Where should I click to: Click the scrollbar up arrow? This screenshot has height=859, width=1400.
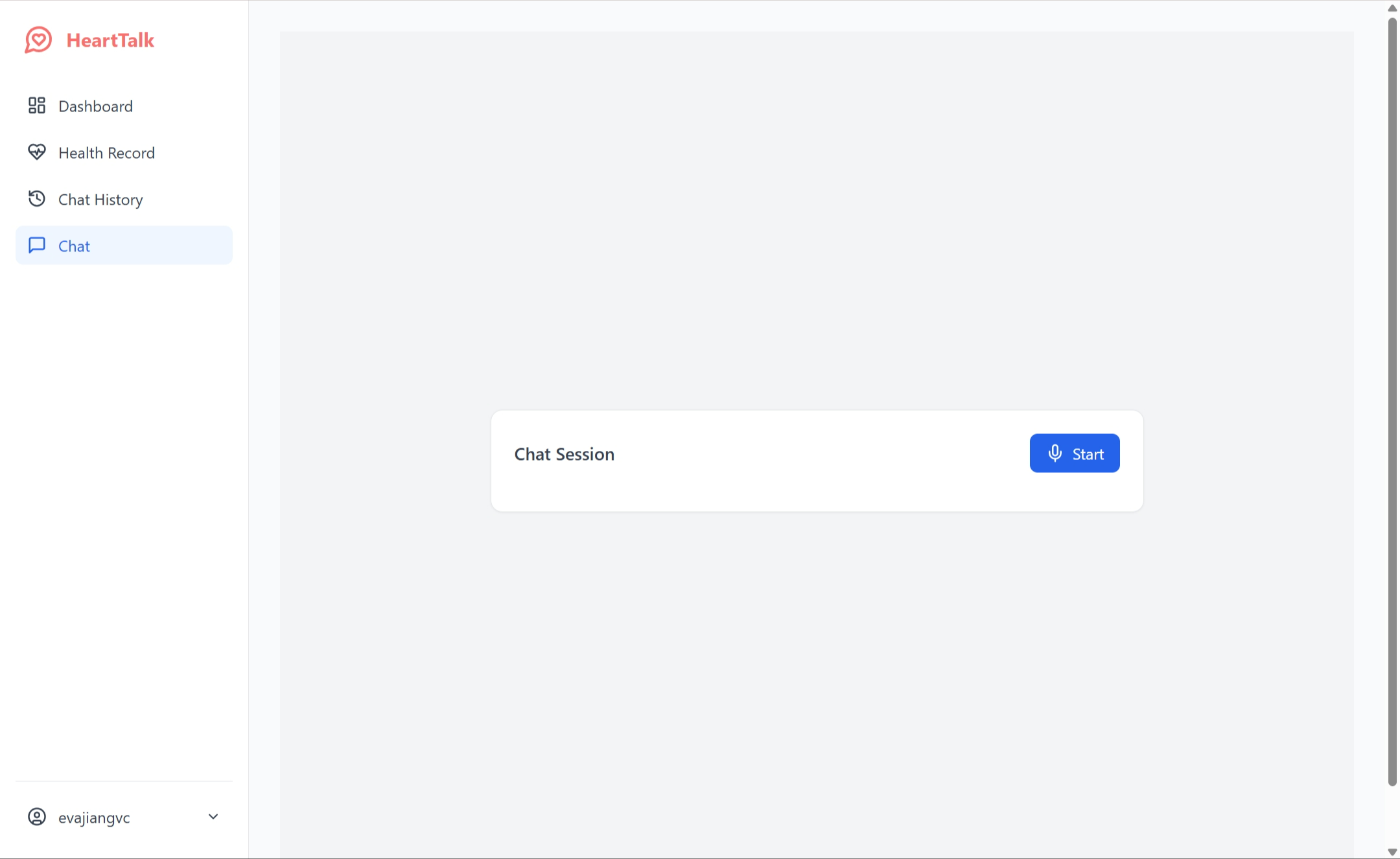point(1392,8)
